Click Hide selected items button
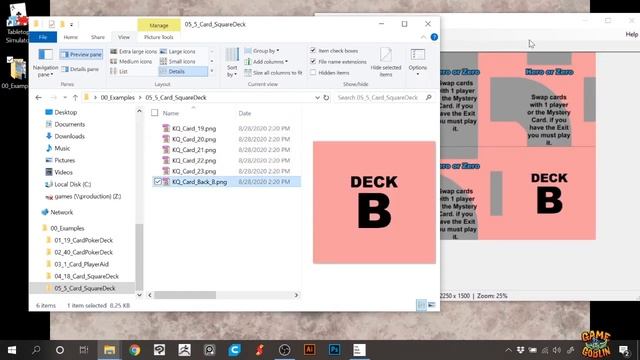 386,62
